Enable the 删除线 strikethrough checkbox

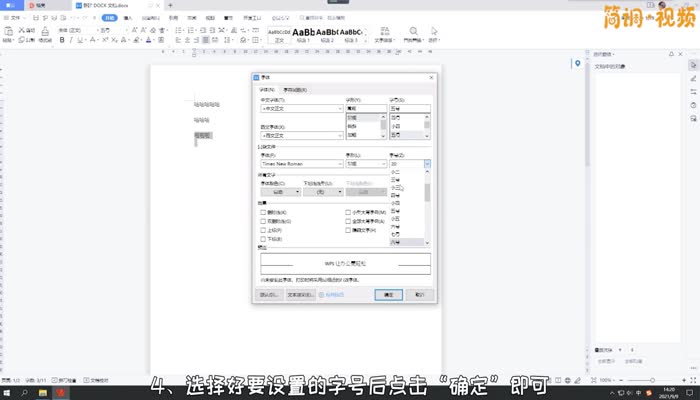pyautogui.click(x=263, y=213)
